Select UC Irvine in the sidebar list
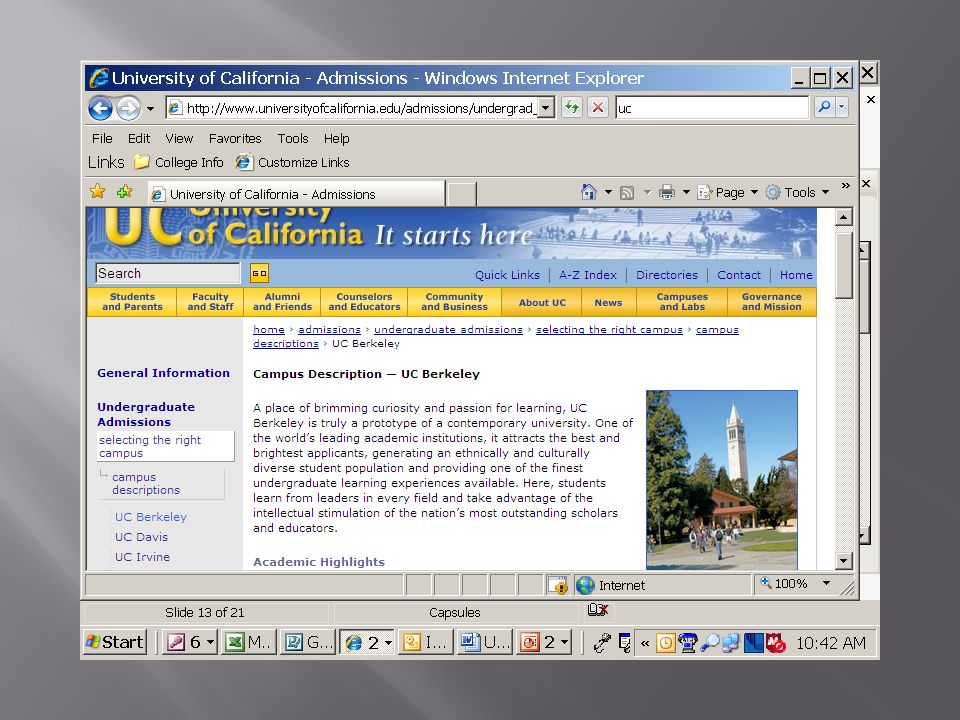960x720 pixels. [x=142, y=557]
